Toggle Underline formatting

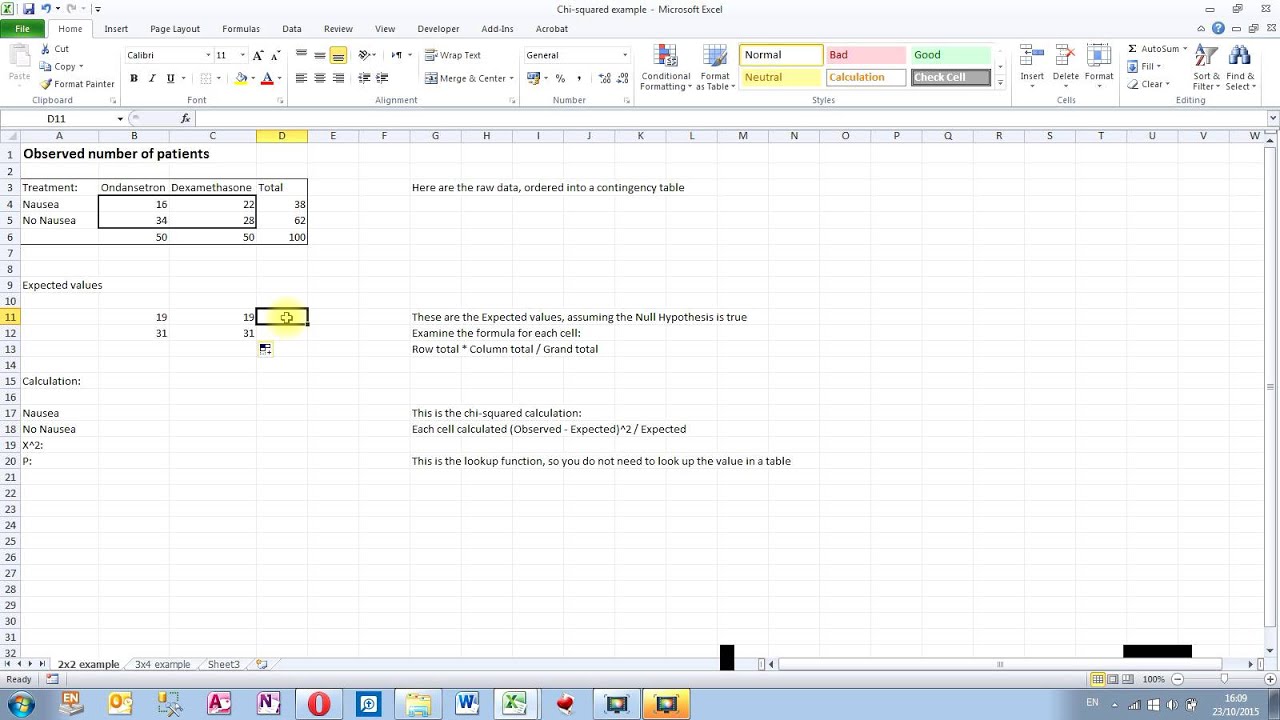point(171,78)
